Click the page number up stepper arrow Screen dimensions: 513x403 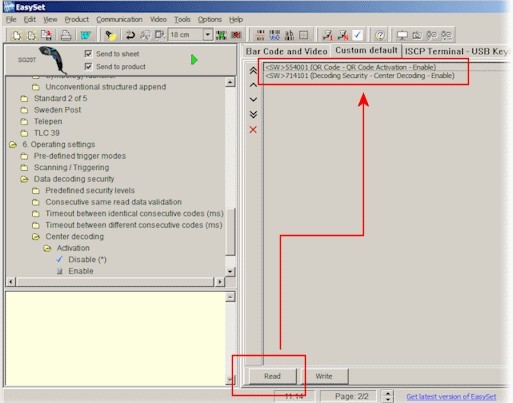point(387,393)
